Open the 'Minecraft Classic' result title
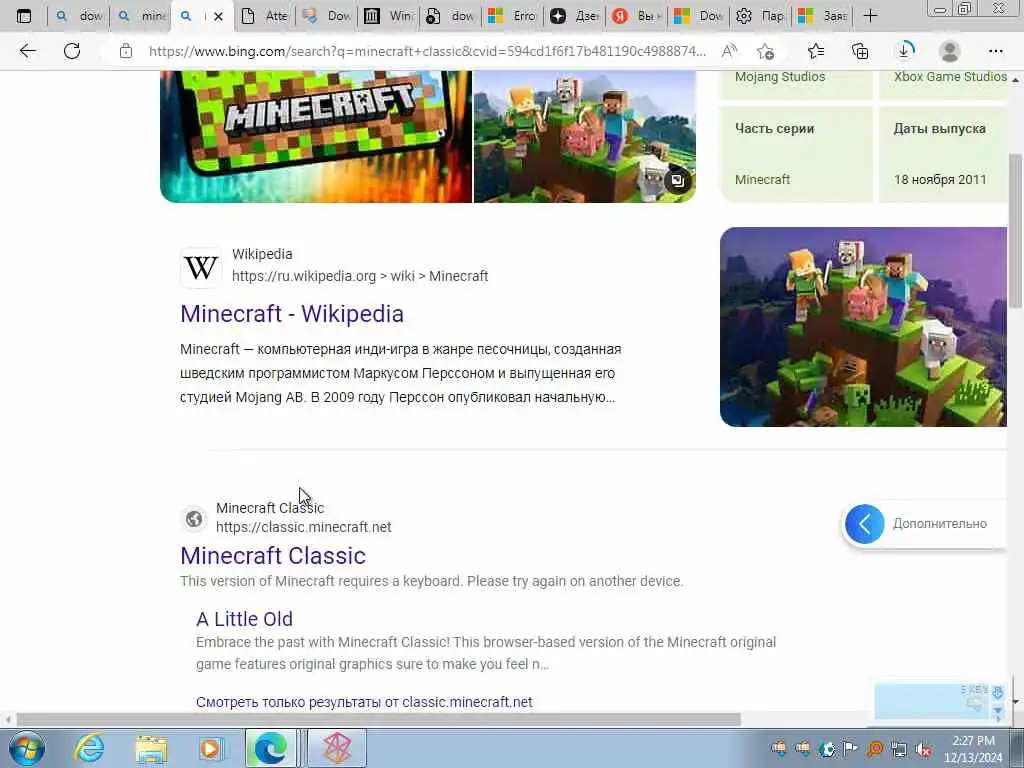This screenshot has width=1024, height=768. click(x=273, y=556)
